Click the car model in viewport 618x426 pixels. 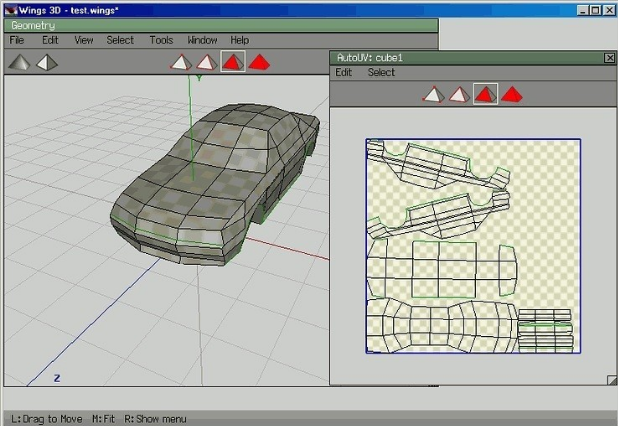click(x=215, y=183)
